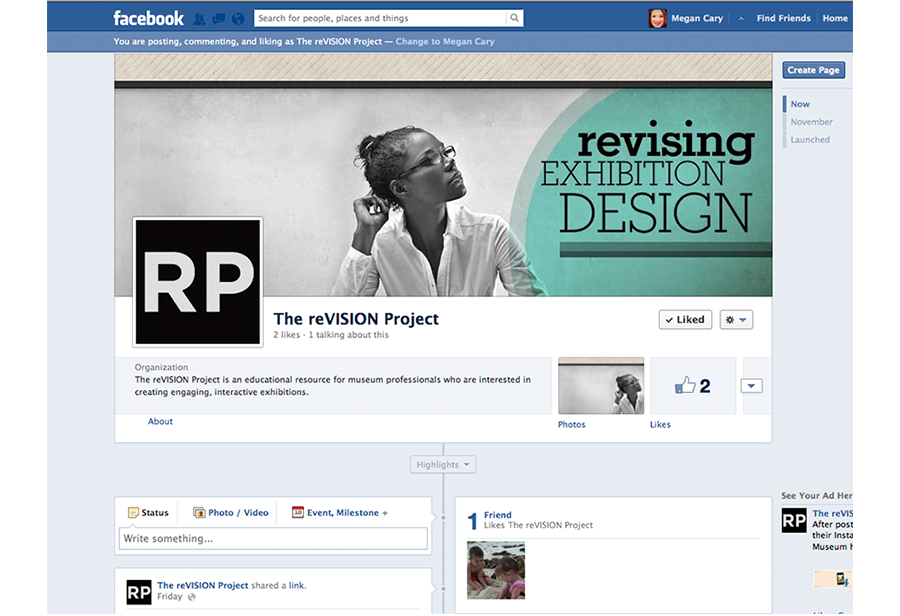Viewport: 900px width, 616px height.
Task: Click '2 likes' under page title
Action: click(x=286, y=335)
